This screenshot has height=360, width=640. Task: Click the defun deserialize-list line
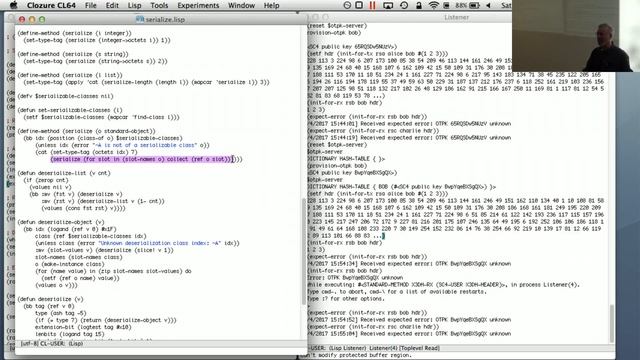click(x=64, y=173)
